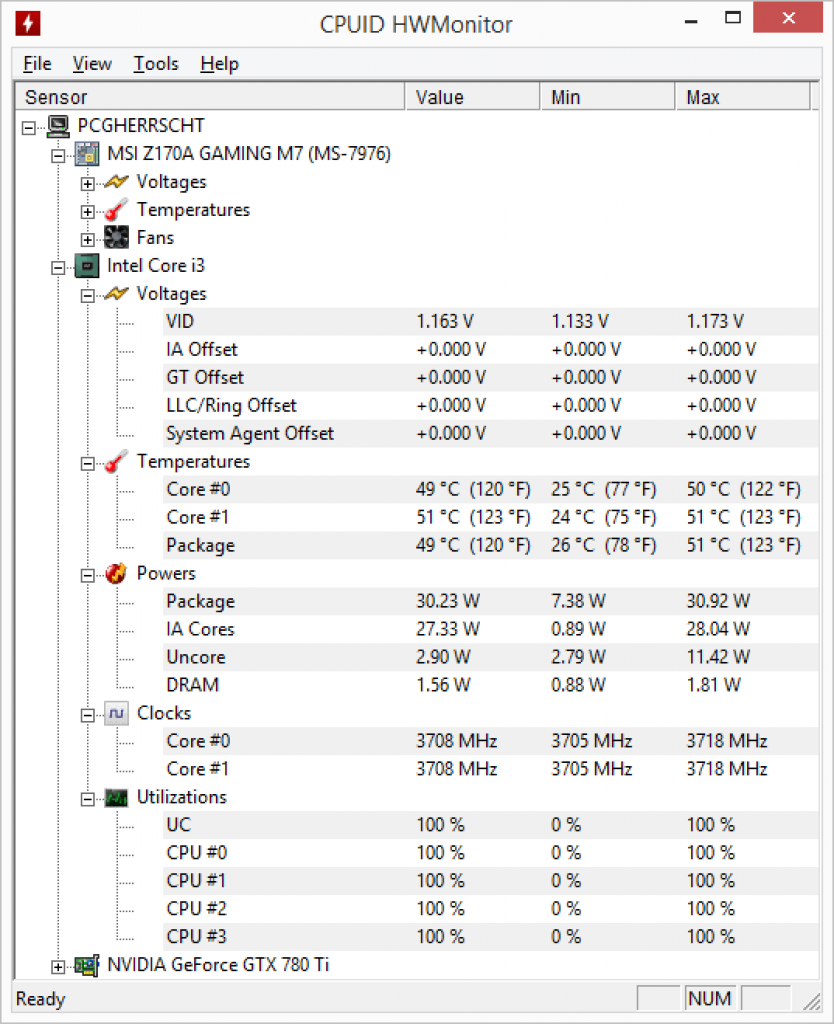Select the VID voltage row
The image size is (834, 1024).
click(491, 321)
